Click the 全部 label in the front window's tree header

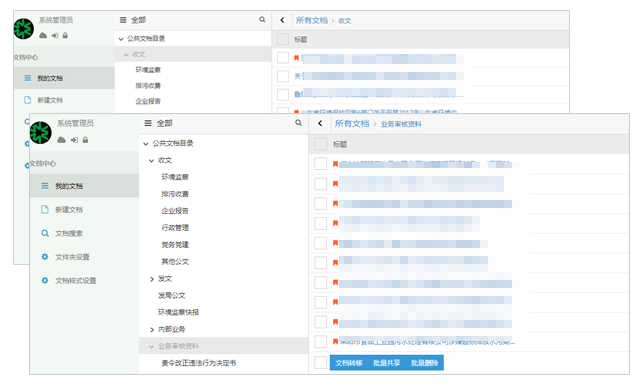[x=164, y=123]
